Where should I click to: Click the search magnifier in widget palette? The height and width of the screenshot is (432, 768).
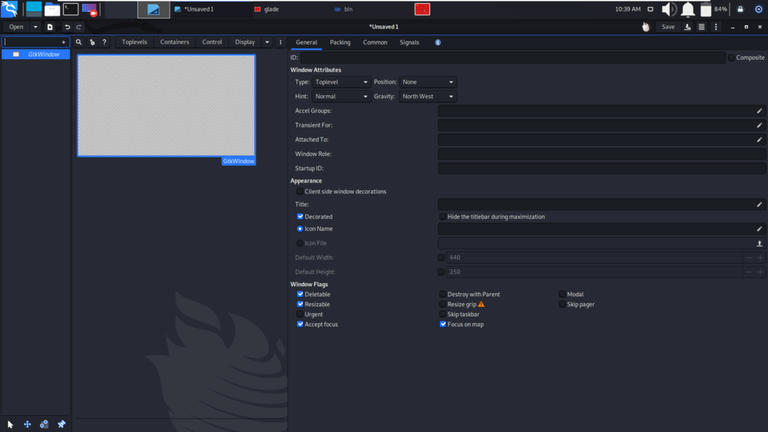click(78, 42)
